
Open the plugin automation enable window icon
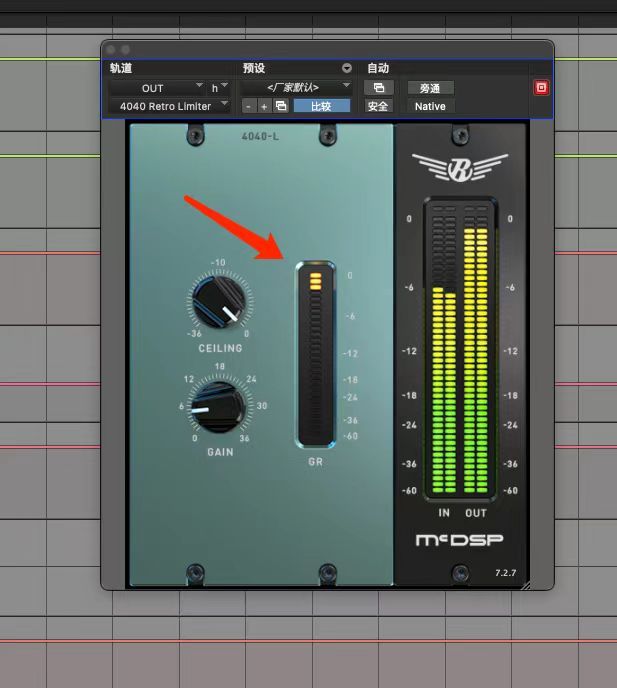coord(379,88)
